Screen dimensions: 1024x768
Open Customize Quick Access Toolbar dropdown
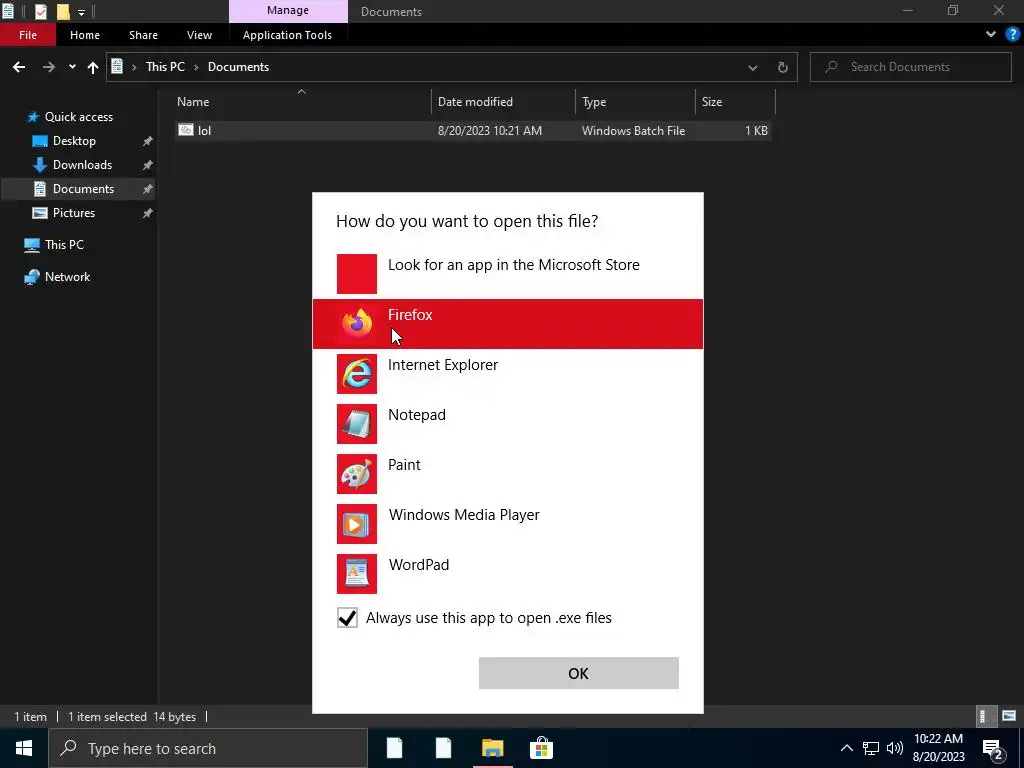pyautogui.click(x=82, y=12)
